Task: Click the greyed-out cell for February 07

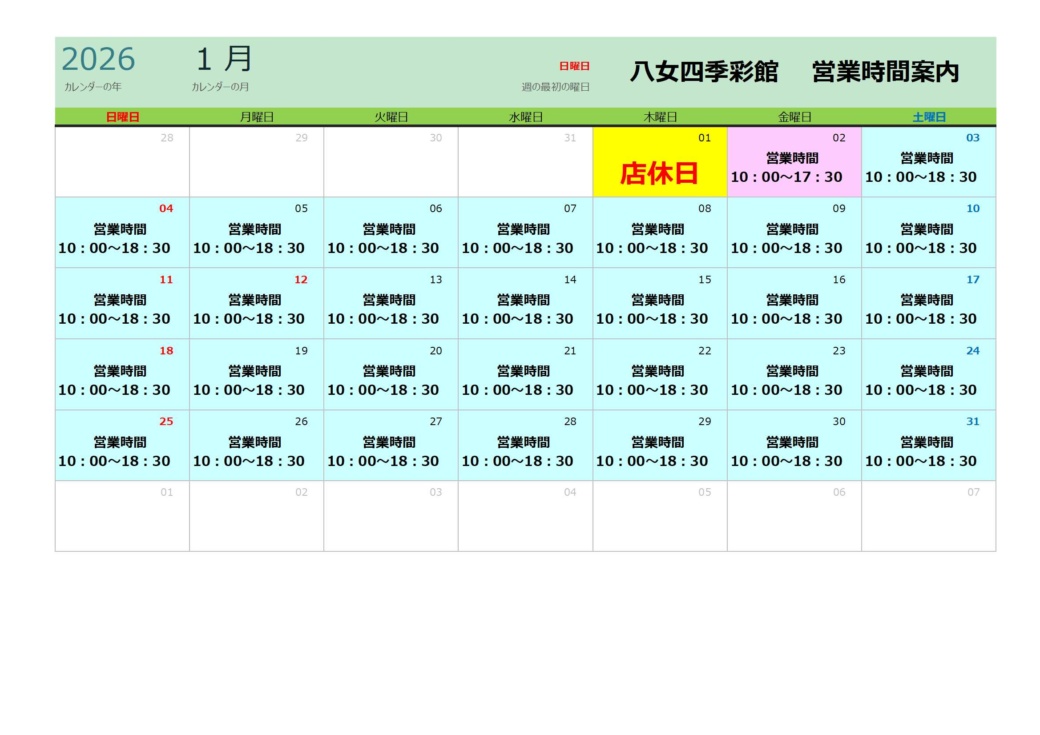Action: point(928,516)
